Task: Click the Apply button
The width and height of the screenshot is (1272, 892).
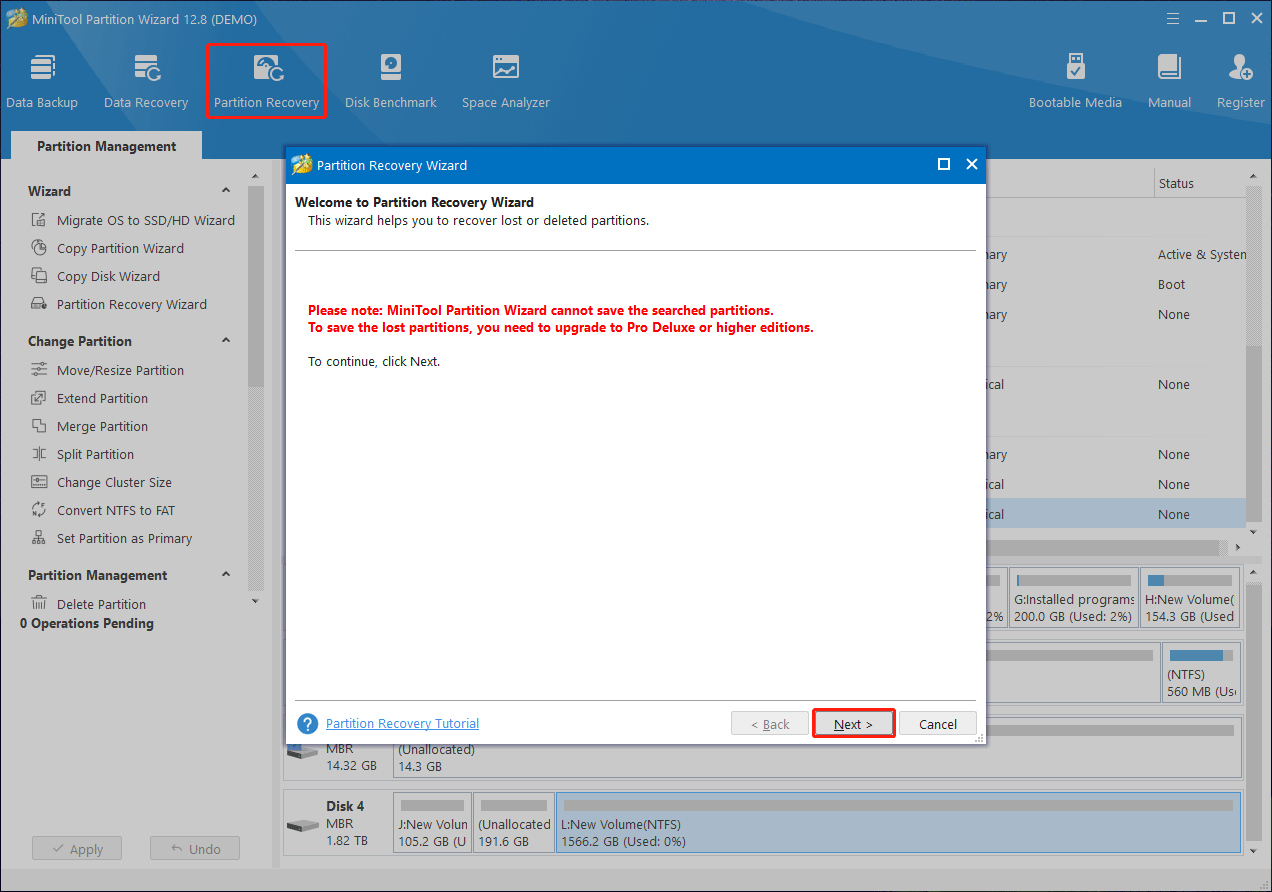Action: click(x=76, y=849)
